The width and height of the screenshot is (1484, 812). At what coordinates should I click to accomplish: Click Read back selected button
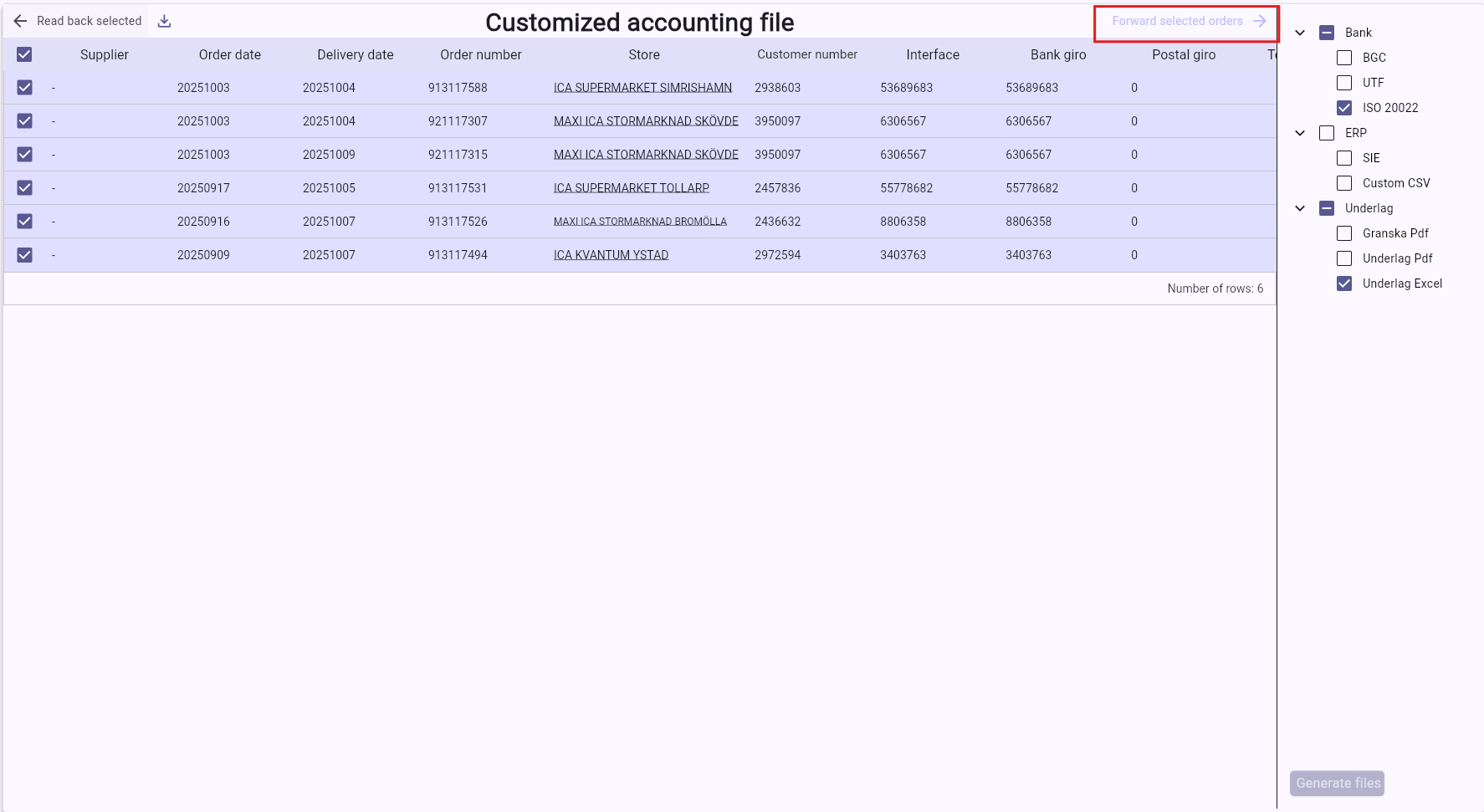77,21
